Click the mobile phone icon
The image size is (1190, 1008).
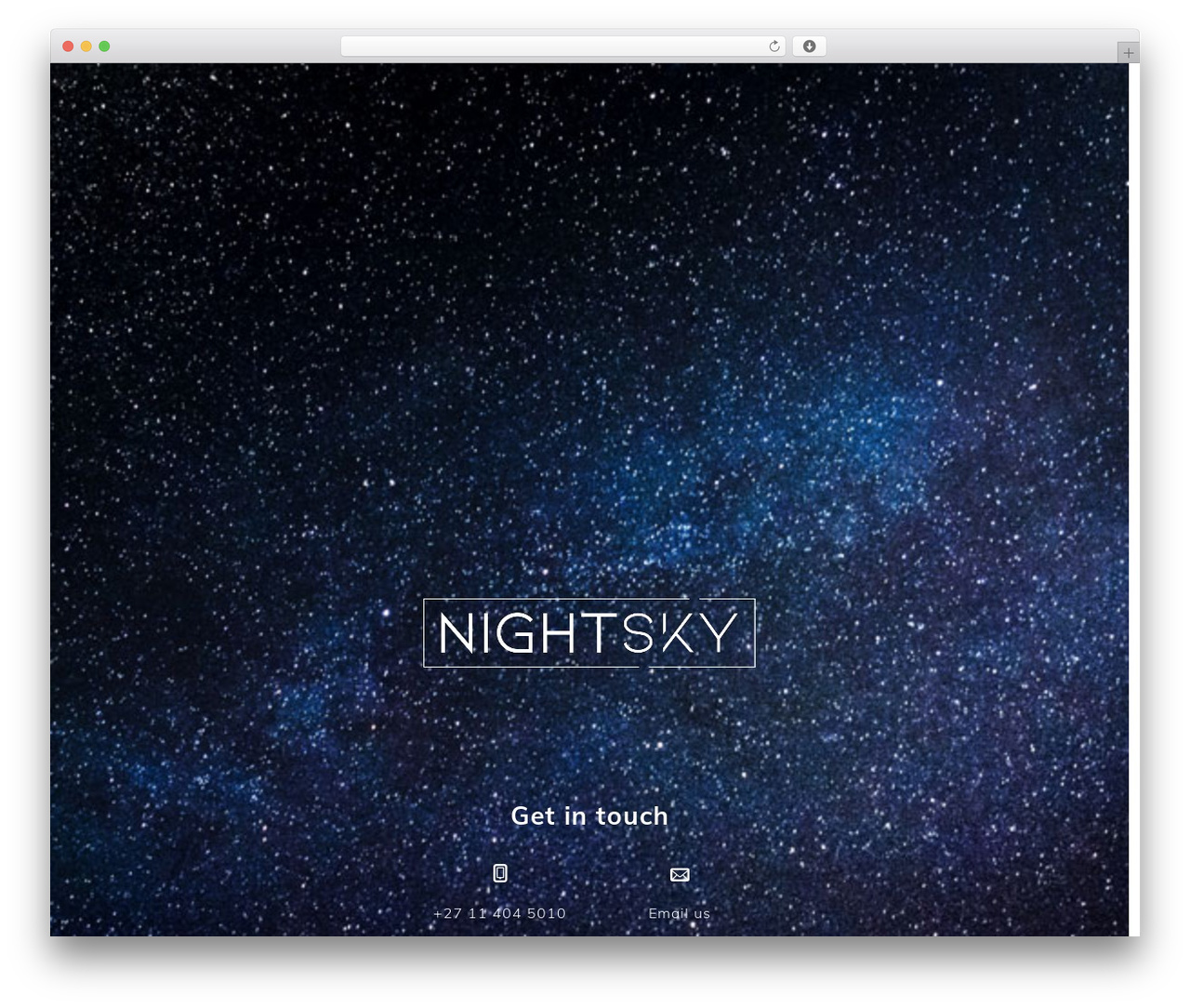[500, 873]
